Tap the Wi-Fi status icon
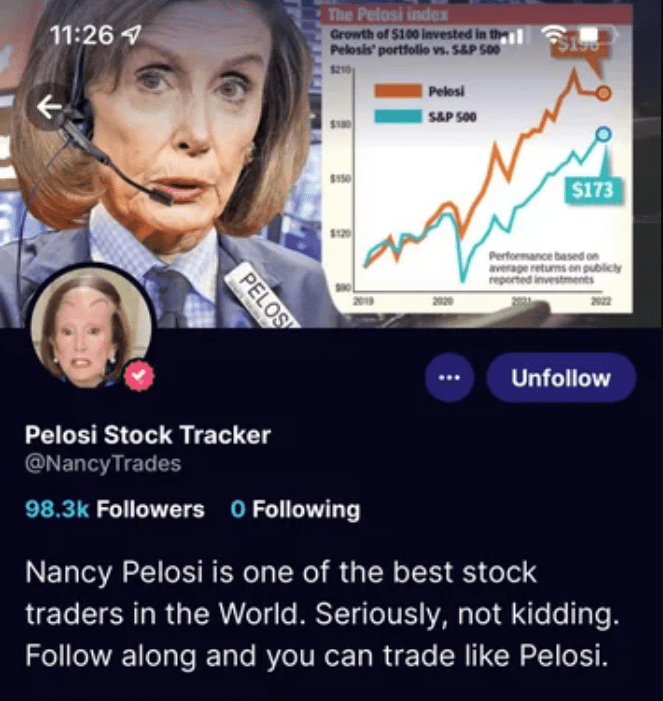The image size is (663, 701). pos(554,34)
